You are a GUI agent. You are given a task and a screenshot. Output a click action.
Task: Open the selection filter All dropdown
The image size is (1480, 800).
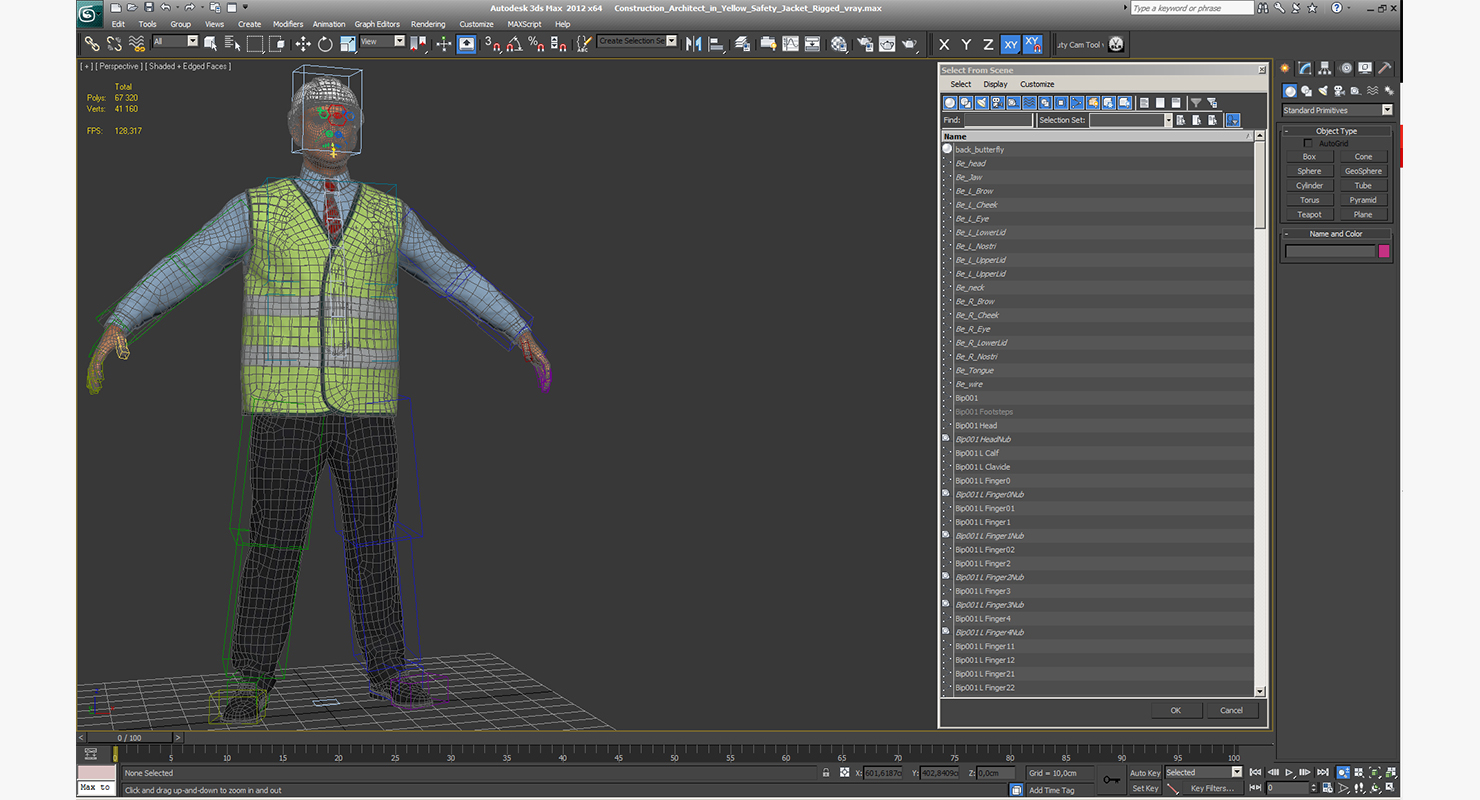(x=175, y=41)
